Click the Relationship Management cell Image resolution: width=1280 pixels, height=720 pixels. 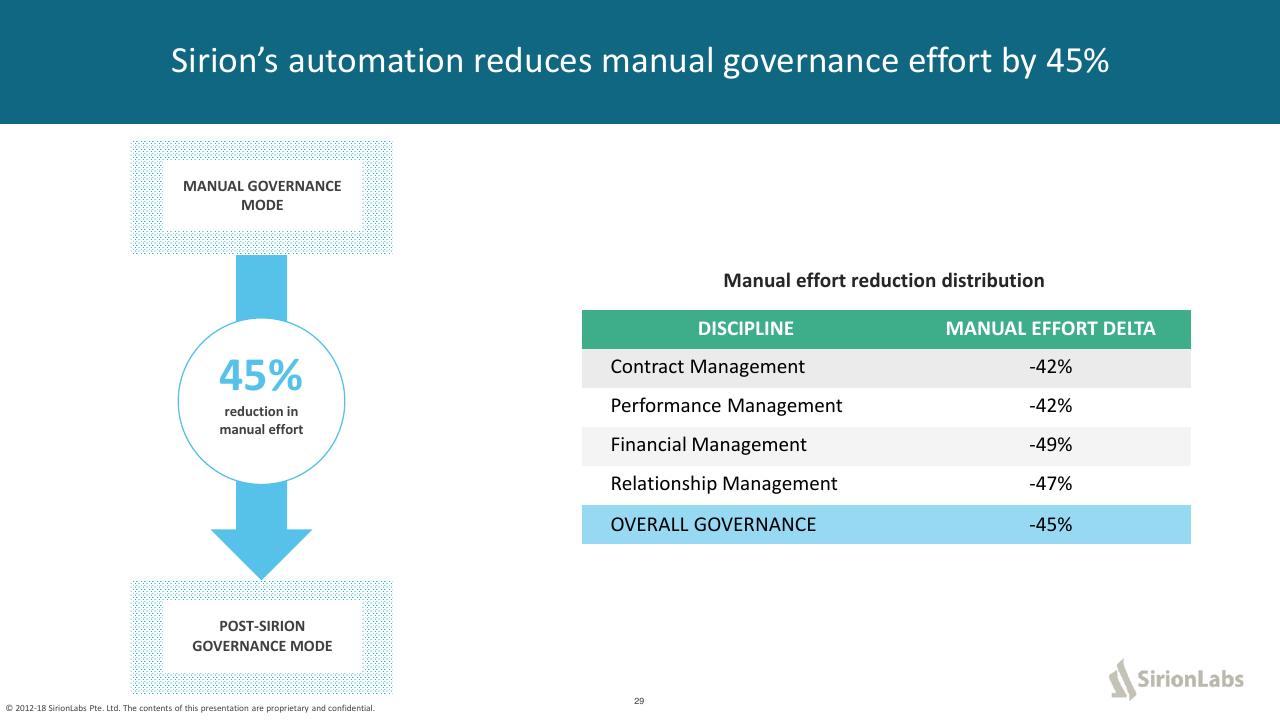724,484
